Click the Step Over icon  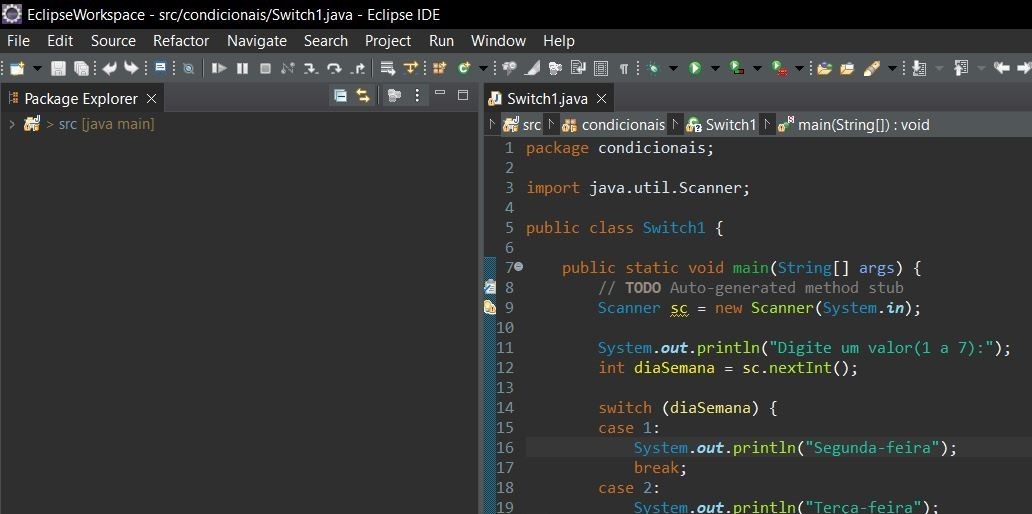(x=334, y=68)
